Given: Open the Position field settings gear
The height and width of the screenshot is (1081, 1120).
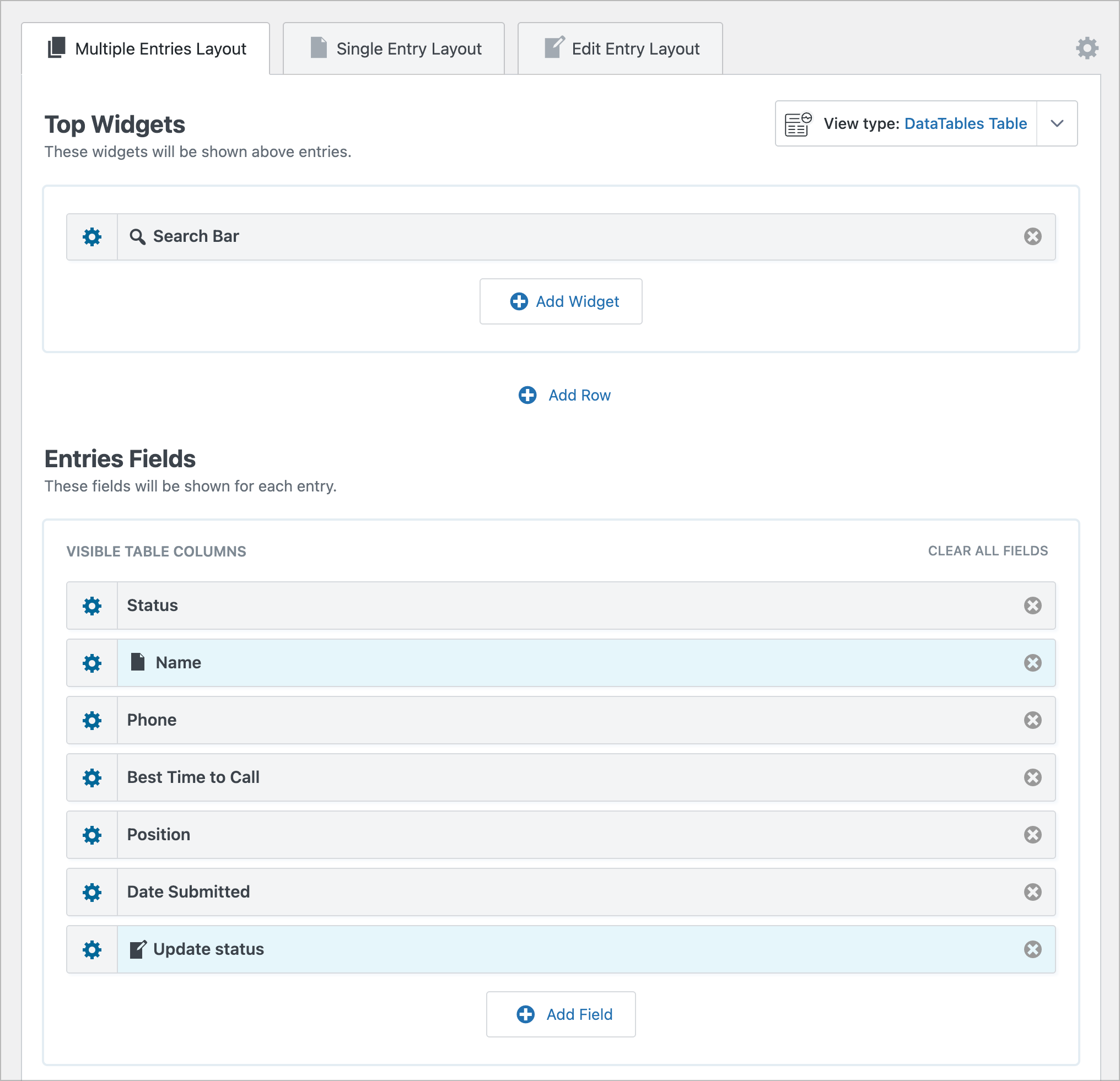Looking at the screenshot, I should [92, 835].
